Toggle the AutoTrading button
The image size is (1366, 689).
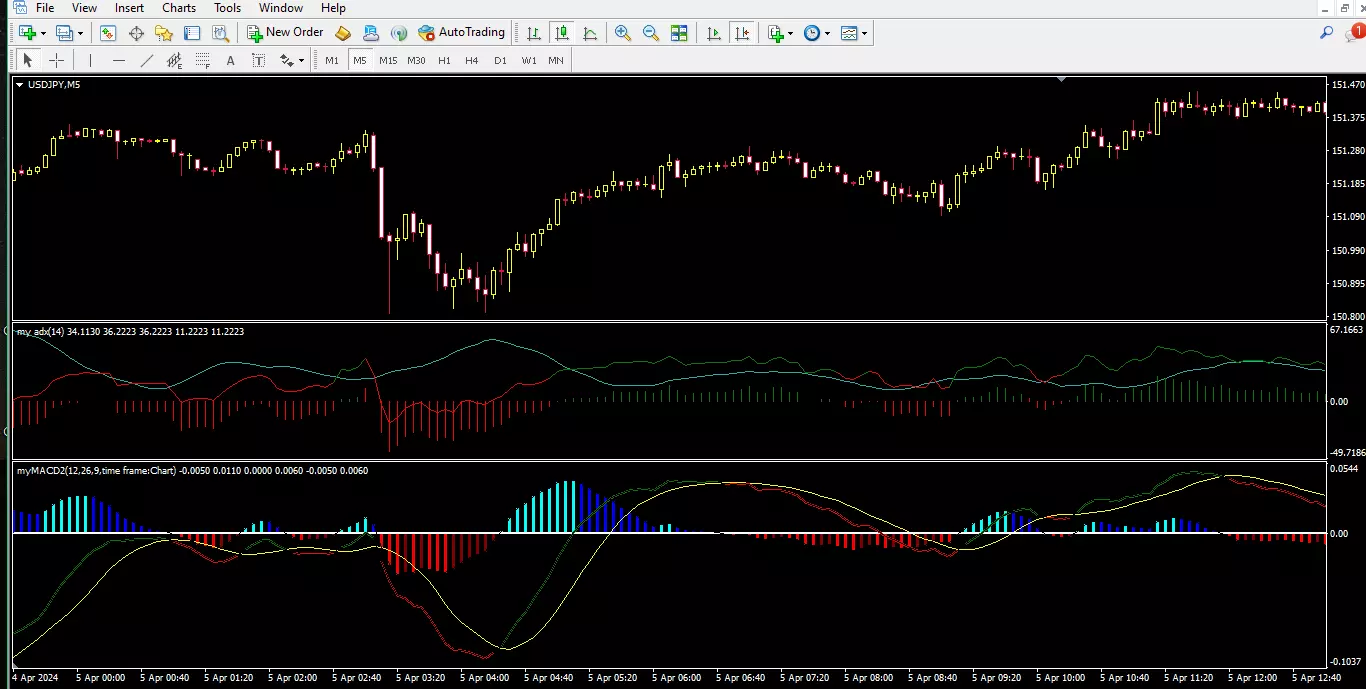point(461,32)
